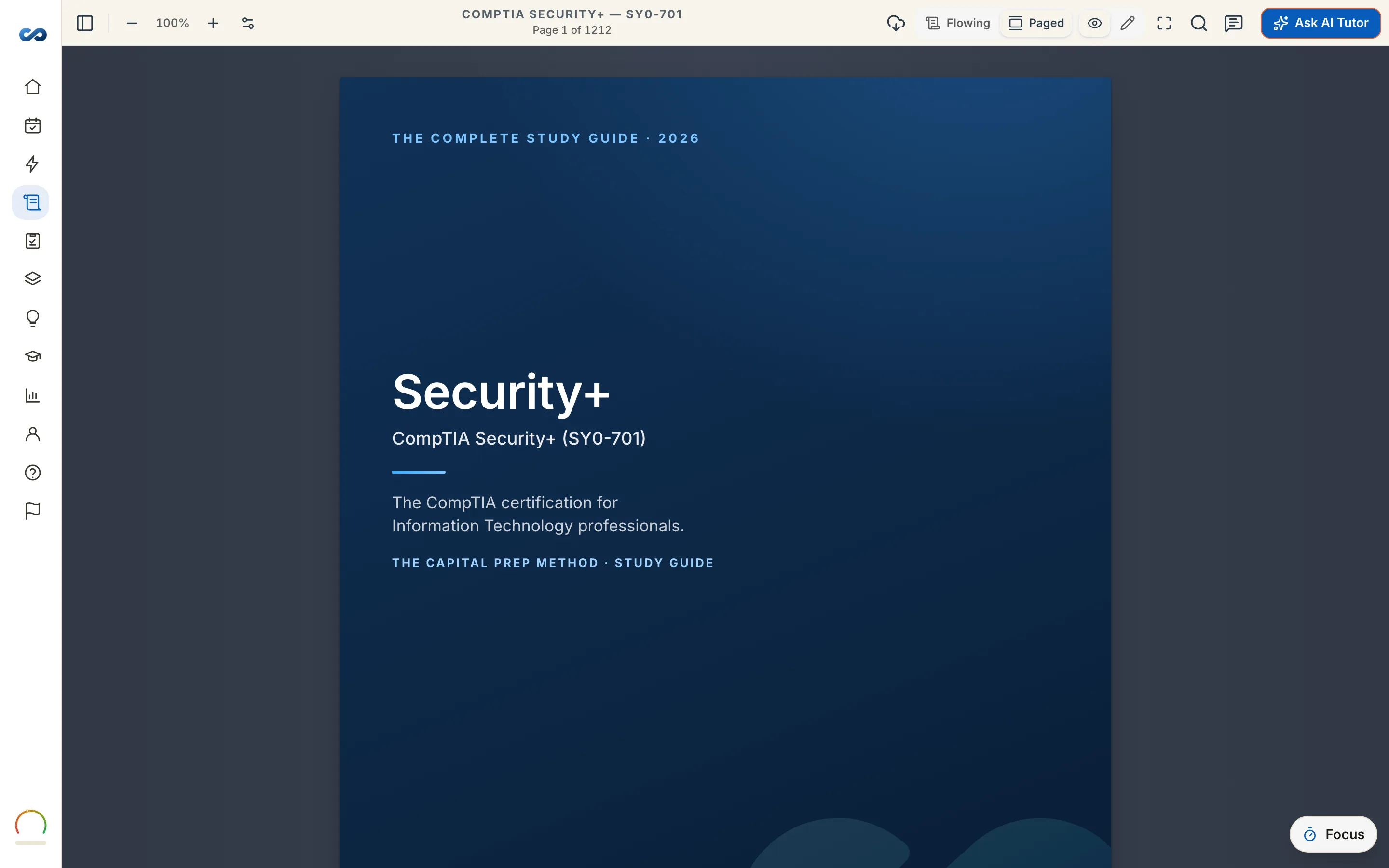
Task: Open the lightning bolt quick-practice icon
Action: pyautogui.click(x=33, y=163)
